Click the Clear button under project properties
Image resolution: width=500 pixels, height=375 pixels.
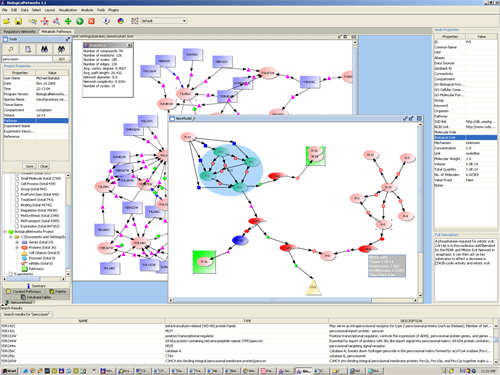pyautogui.click(x=44, y=166)
